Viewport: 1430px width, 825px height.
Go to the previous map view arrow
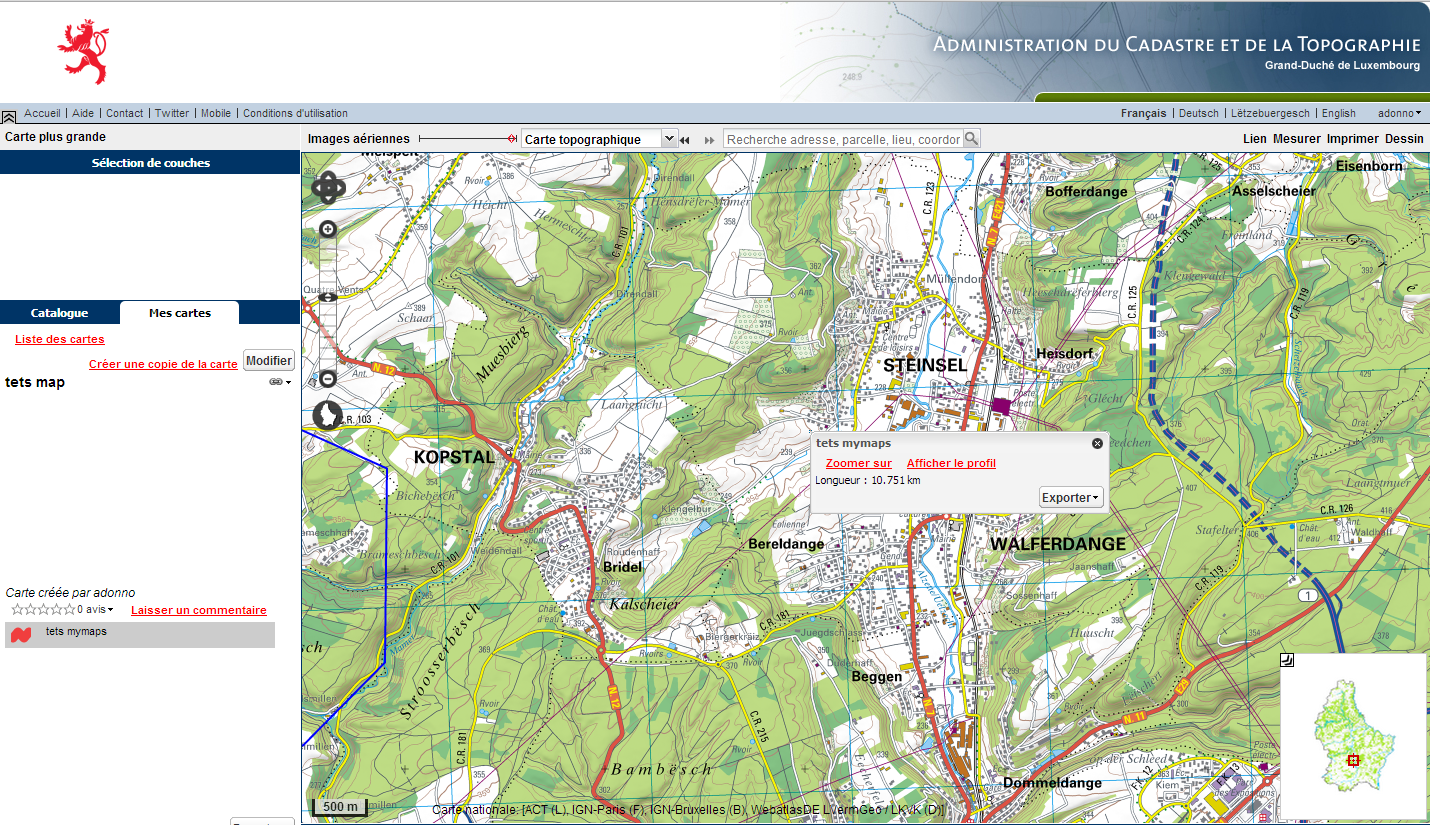click(685, 140)
